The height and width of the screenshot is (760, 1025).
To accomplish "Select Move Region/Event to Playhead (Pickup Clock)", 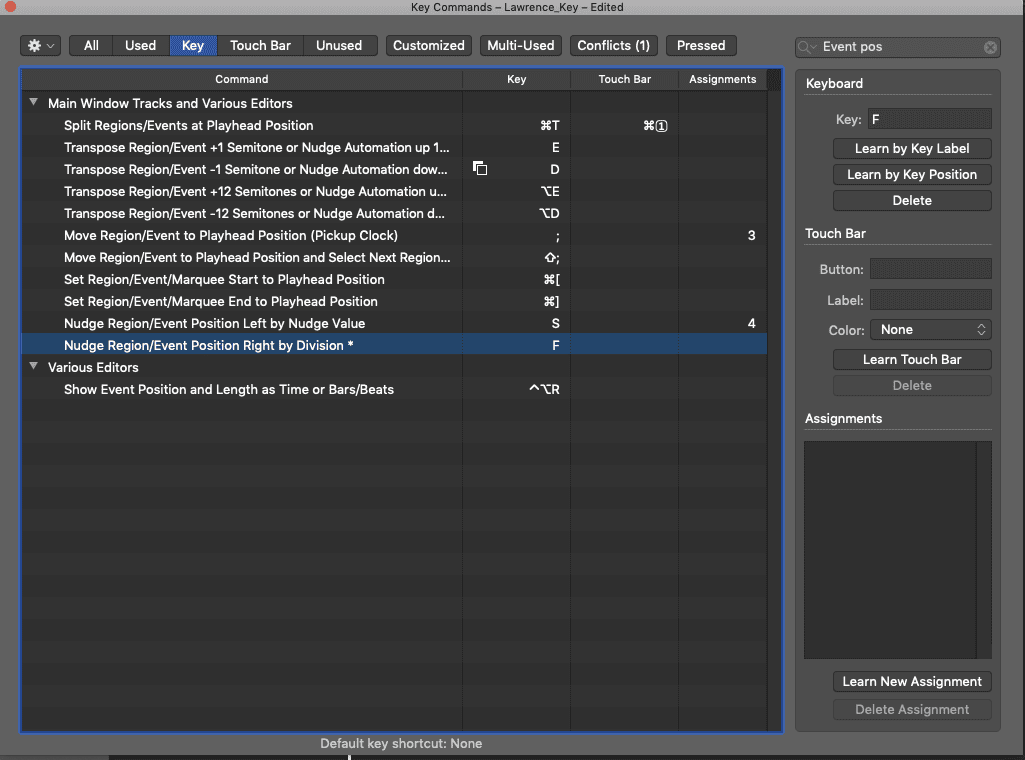I will pyautogui.click(x=394, y=235).
